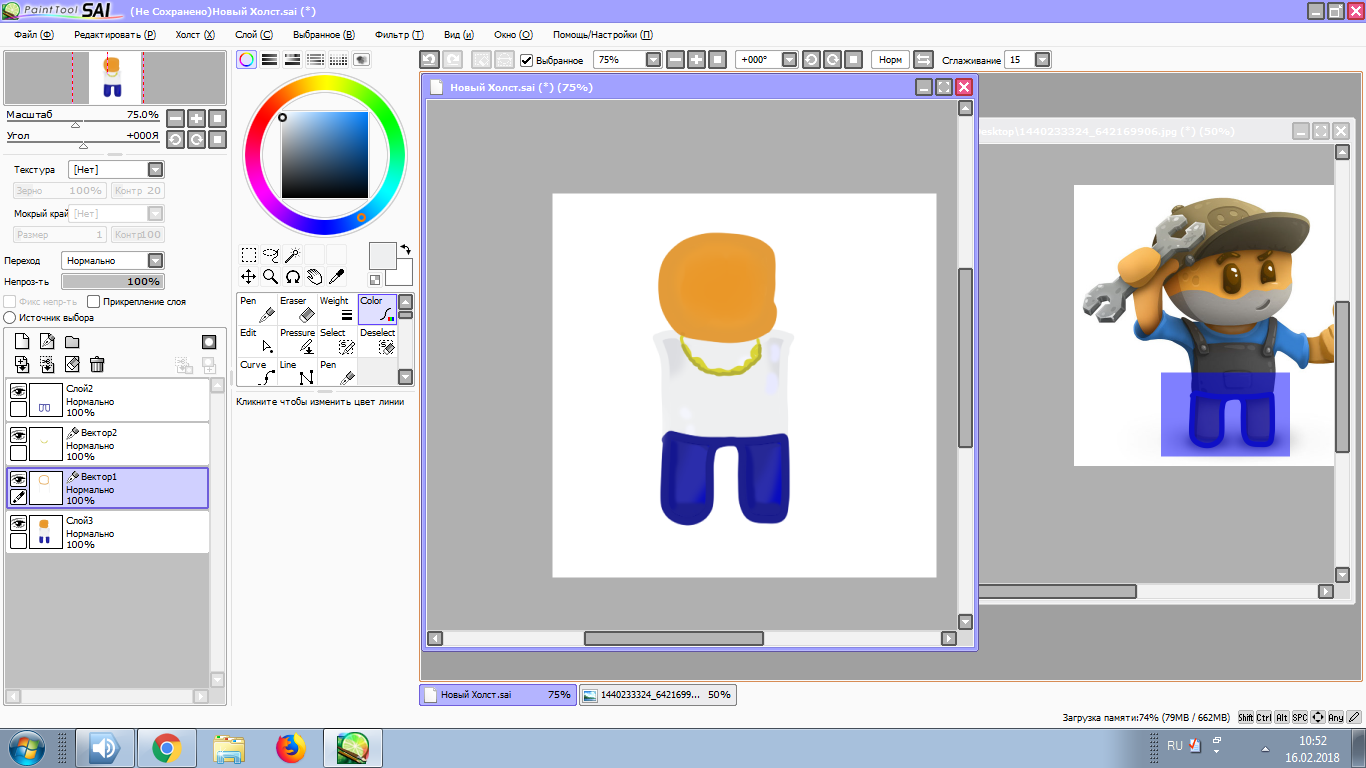The height and width of the screenshot is (768, 1366).
Task: Select the hand pan tool
Action: (x=314, y=277)
